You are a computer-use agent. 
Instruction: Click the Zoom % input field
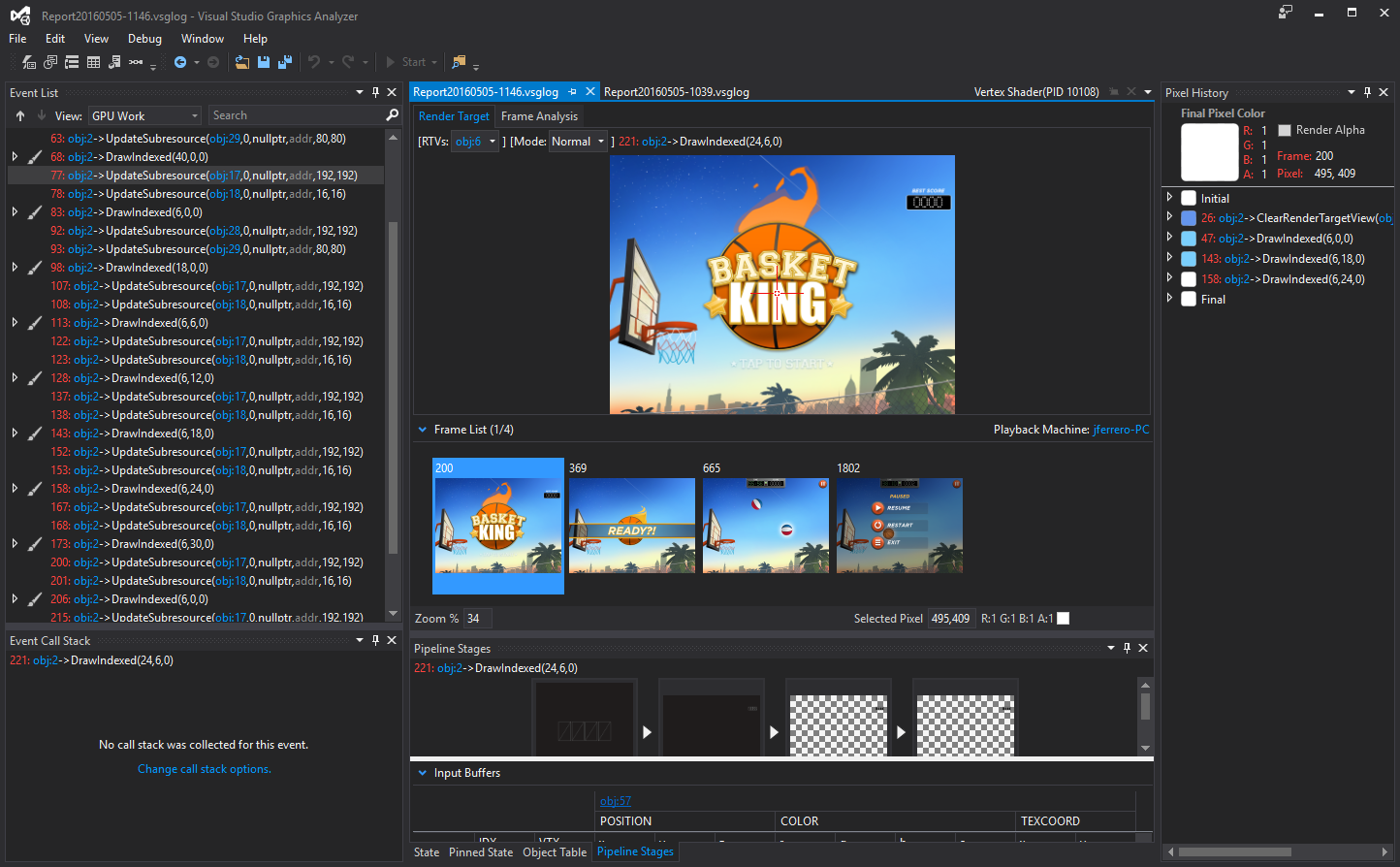coord(478,618)
